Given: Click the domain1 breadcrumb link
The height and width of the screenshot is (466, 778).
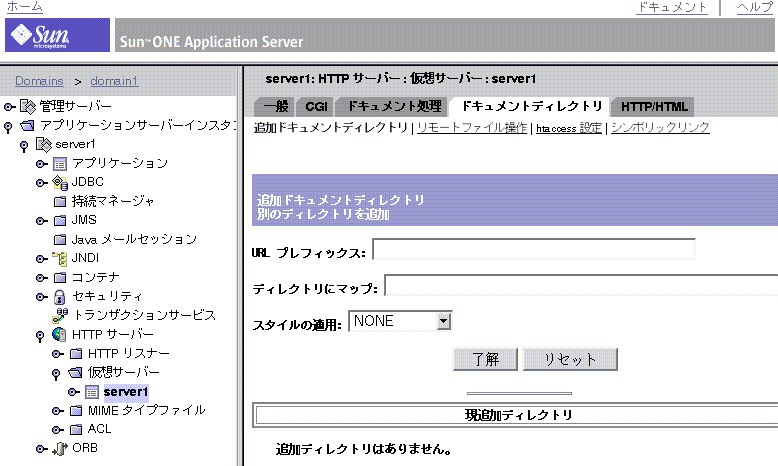Looking at the screenshot, I should (114, 81).
